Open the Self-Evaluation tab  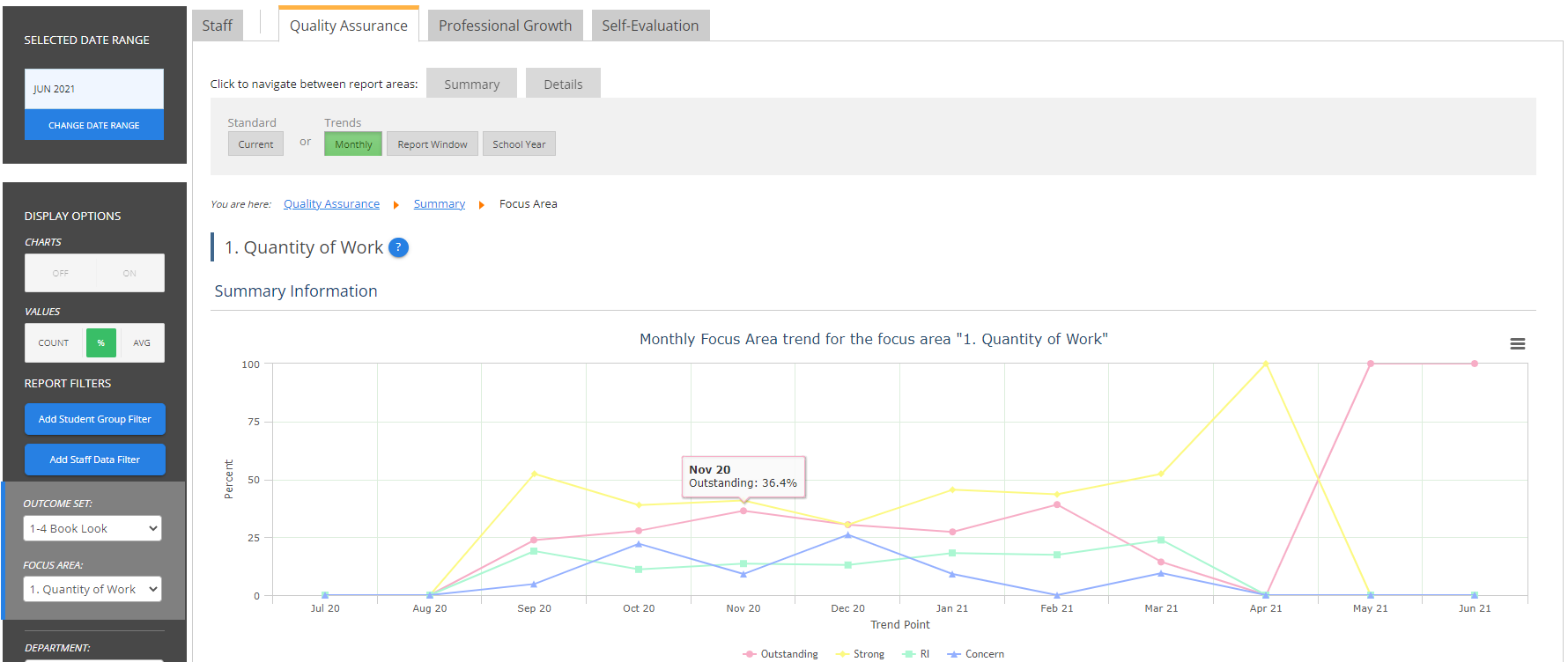[650, 26]
